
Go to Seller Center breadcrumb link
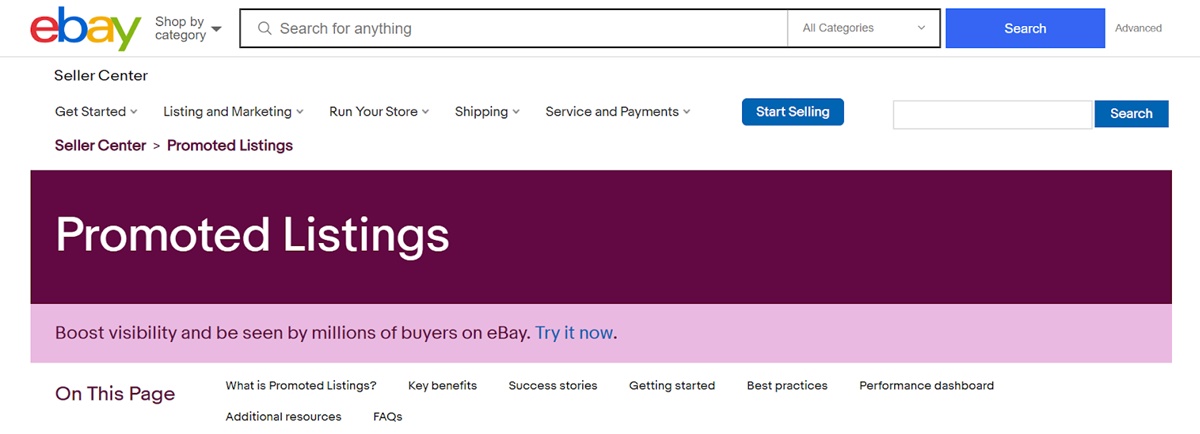tap(100, 146)
